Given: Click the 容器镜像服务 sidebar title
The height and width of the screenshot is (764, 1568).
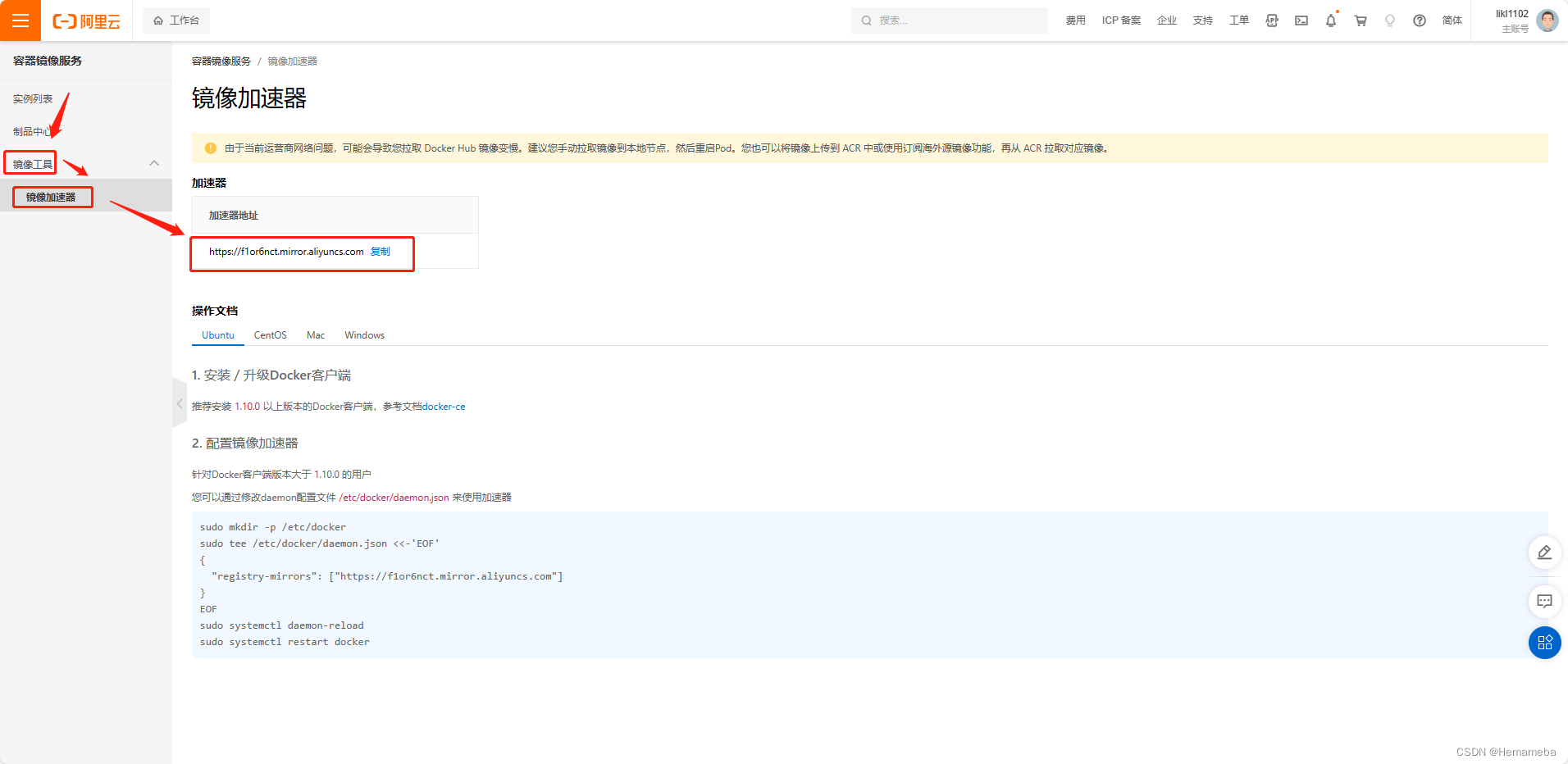Looking at the screenshot, I should click(48, 61).
